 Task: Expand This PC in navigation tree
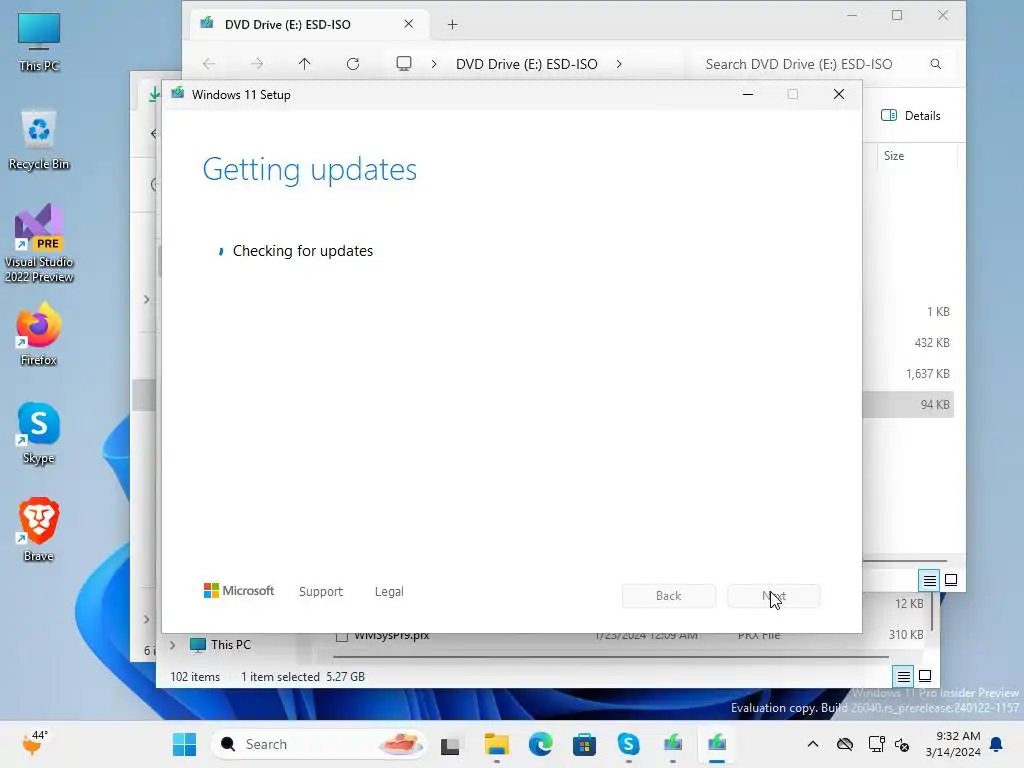coord(172,645)
